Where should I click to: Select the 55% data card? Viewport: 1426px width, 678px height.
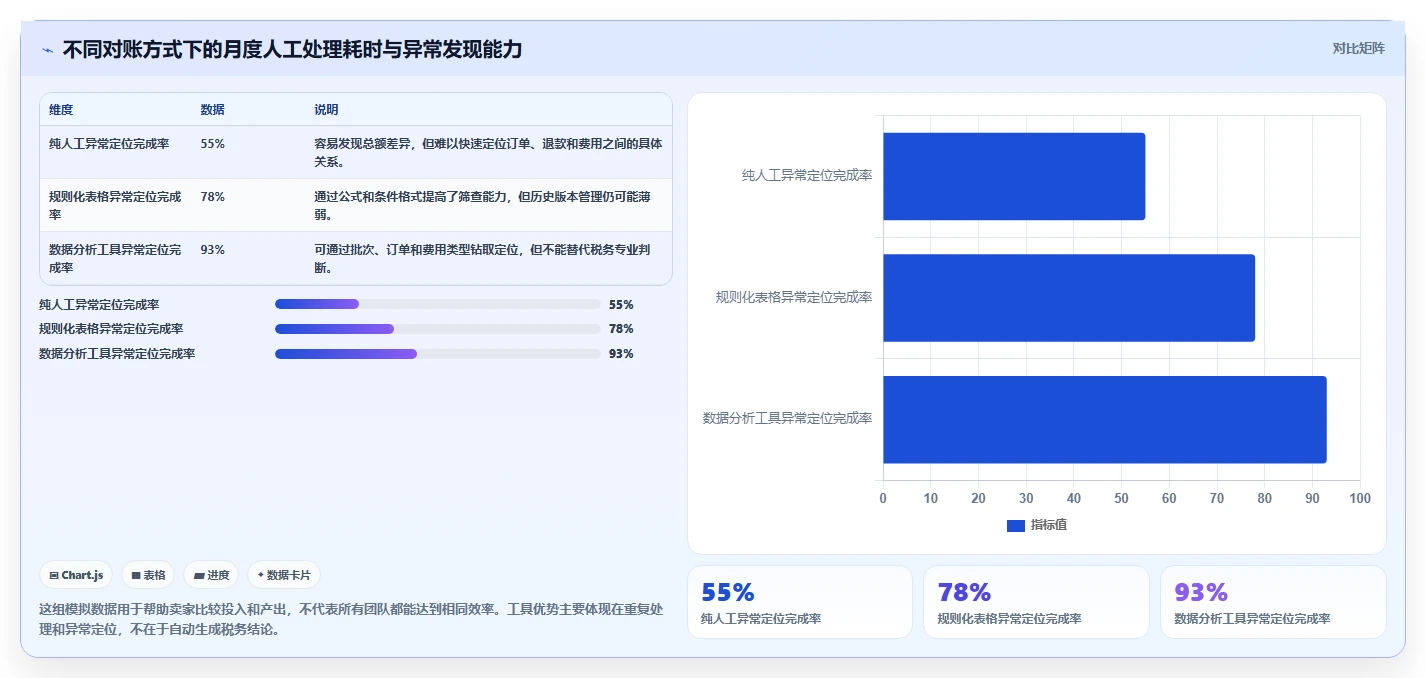pyautogui.click(x=800, y=602)
